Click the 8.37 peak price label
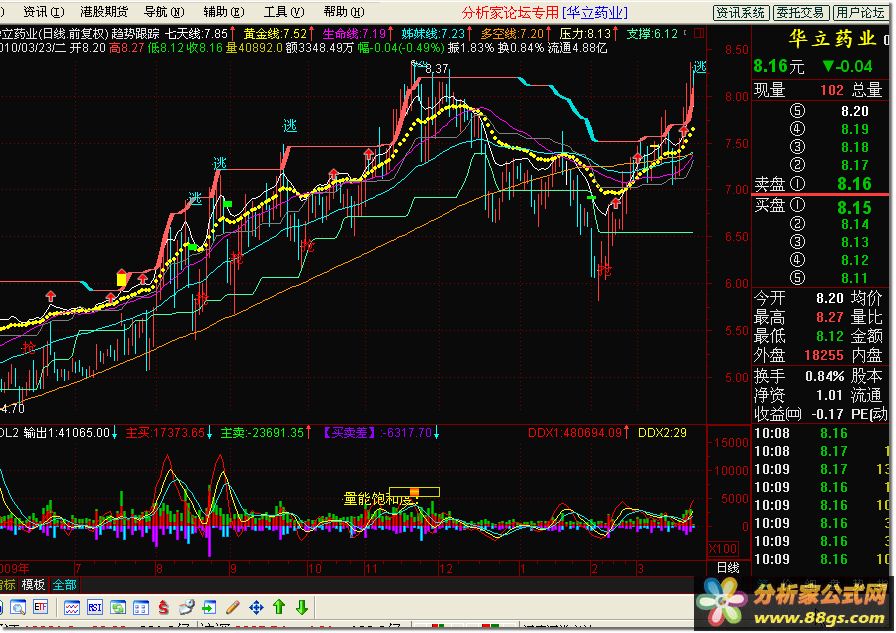Image resolution: width=896 pixels, height=633 pixels. 437,69
